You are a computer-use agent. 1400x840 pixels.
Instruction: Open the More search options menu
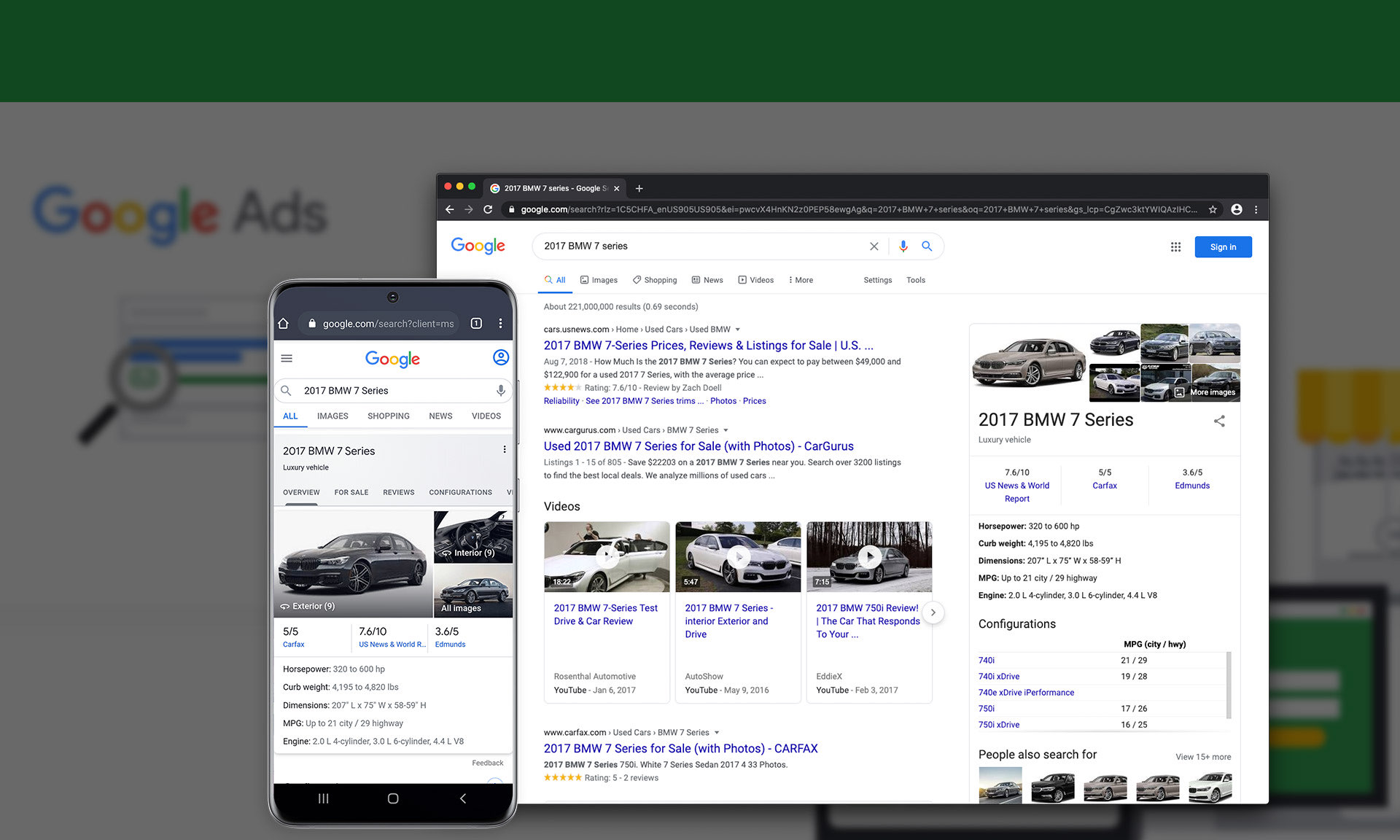[801, 280]
